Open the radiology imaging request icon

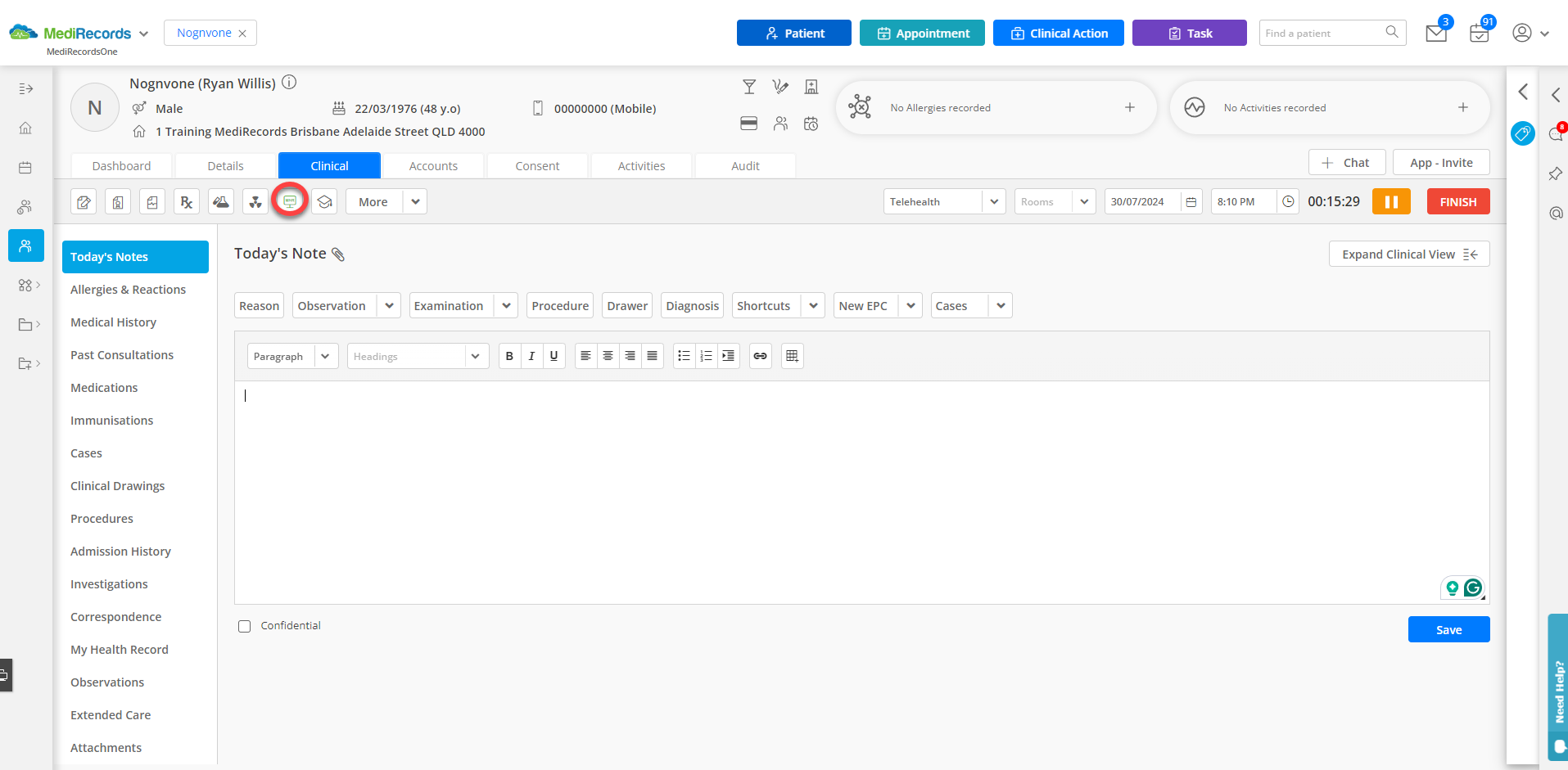click(x=255, y=201)
